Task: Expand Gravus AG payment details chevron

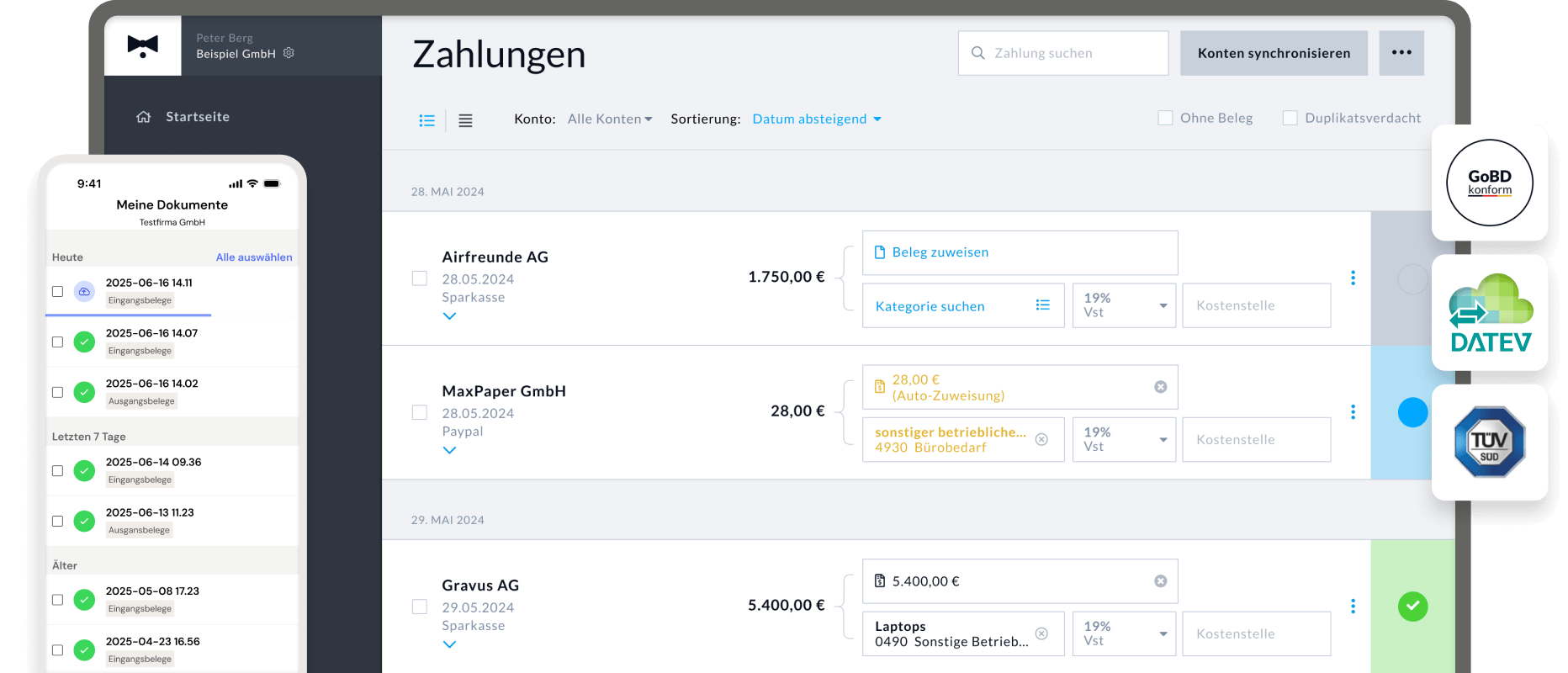Action: pos(450,644)
